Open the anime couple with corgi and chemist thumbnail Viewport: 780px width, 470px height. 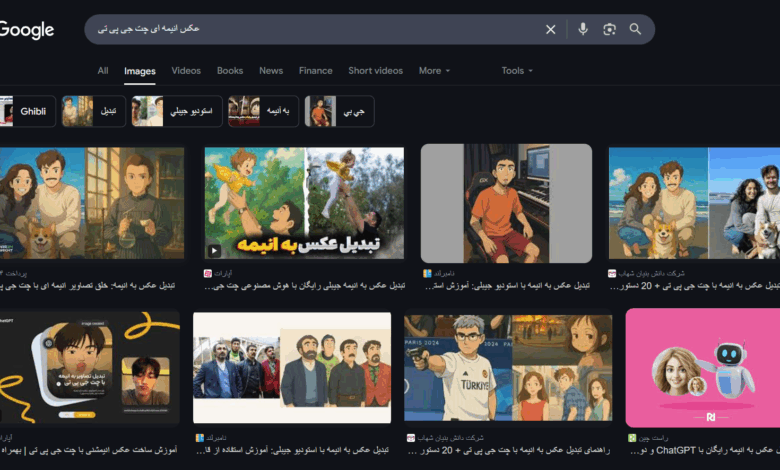pyautogui.click(x=92, y=203)
